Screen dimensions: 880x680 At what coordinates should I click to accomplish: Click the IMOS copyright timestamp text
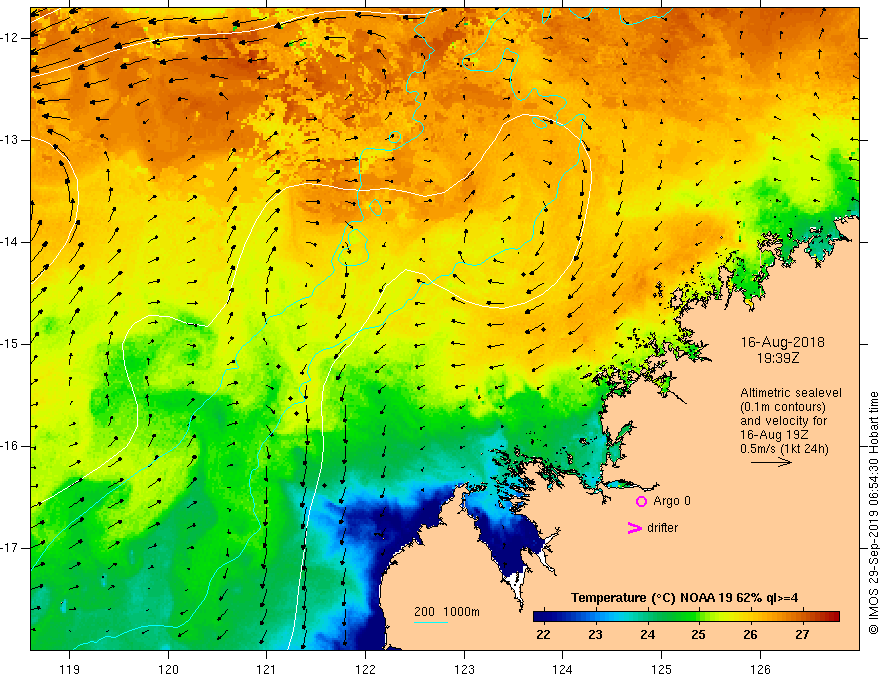pos(873,513)
